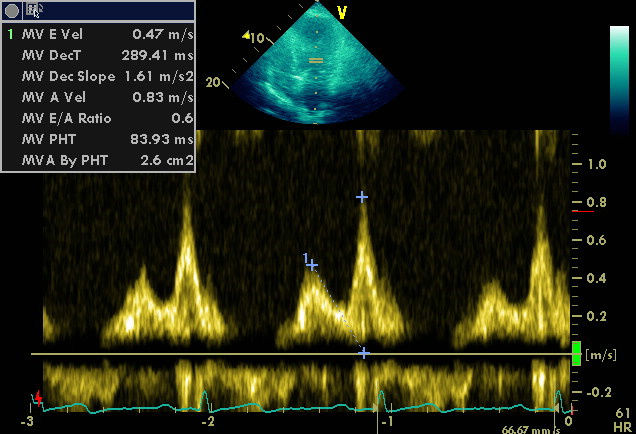The image size is (636, 434).
Task: Select the MV E/A Ratio entry
Action: tap(98, 119)
